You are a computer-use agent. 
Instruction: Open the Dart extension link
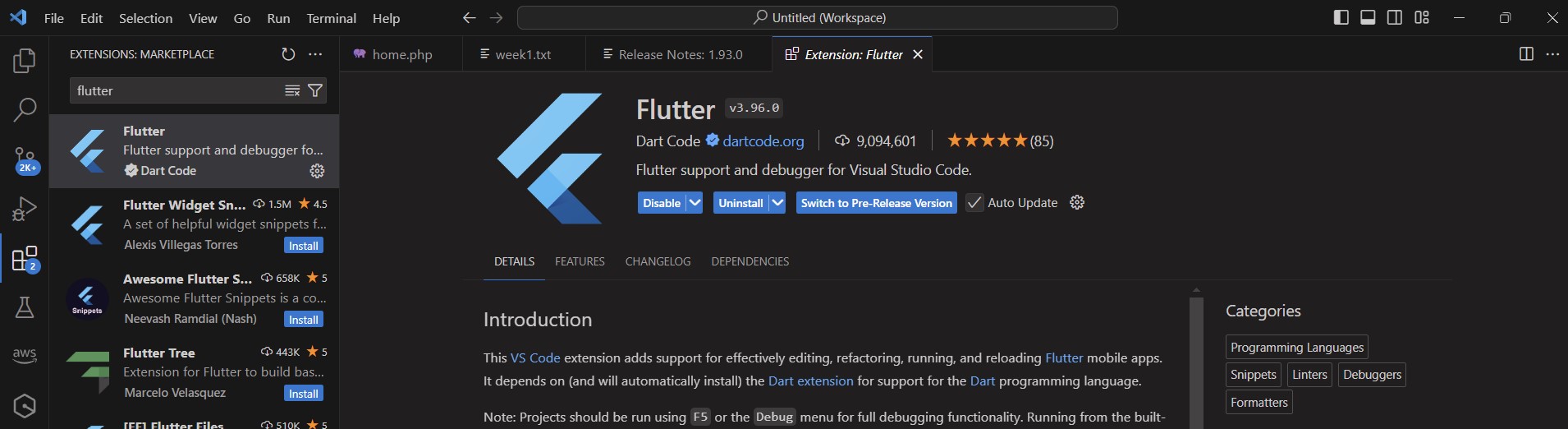tap(810, 381)
